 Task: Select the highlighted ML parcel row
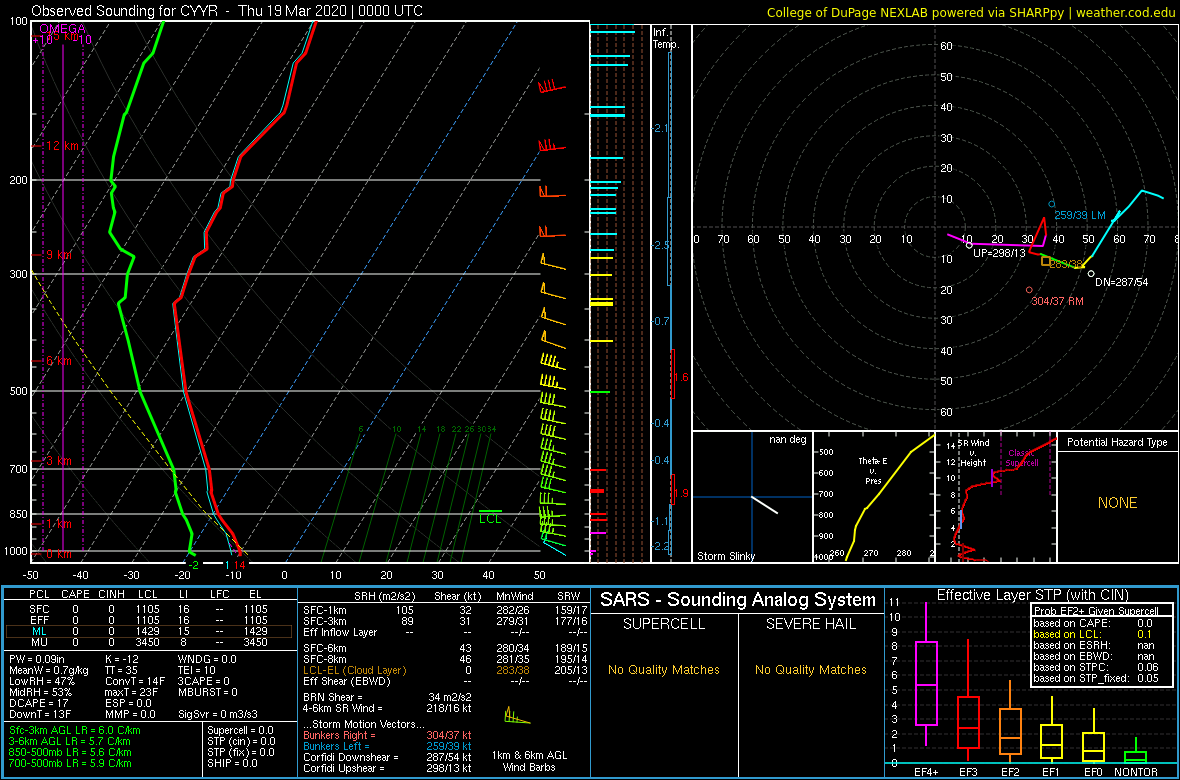149,631
